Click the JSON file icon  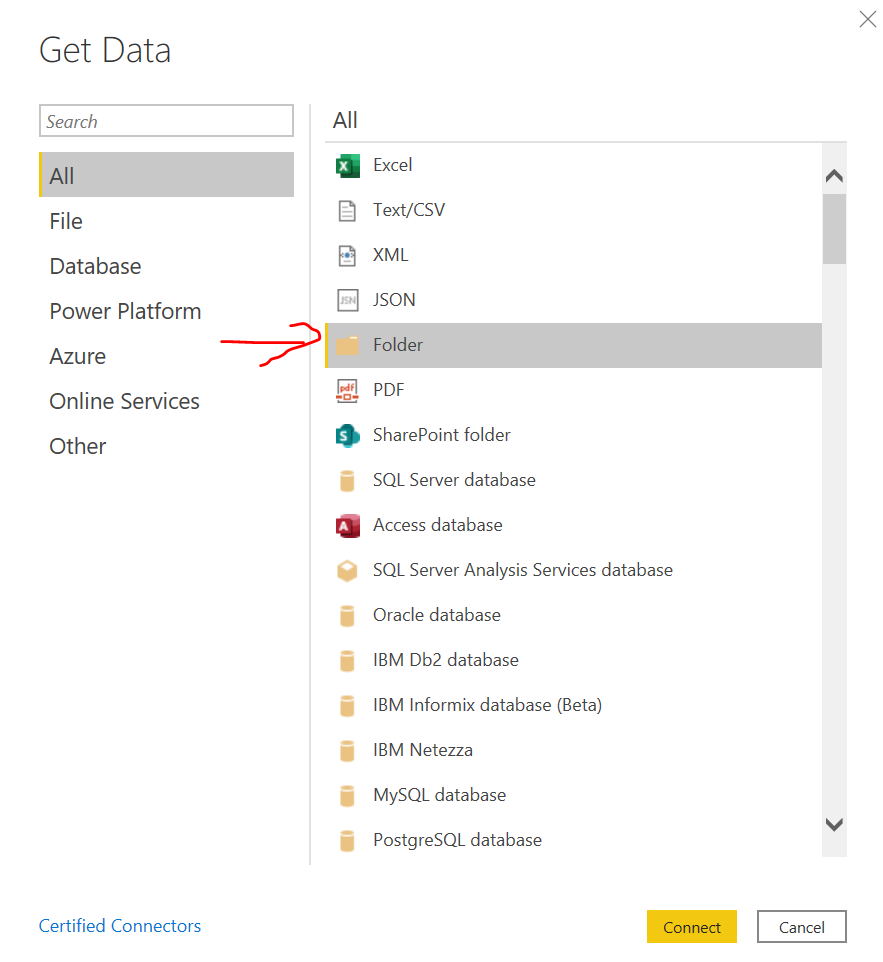coord(347,300)
